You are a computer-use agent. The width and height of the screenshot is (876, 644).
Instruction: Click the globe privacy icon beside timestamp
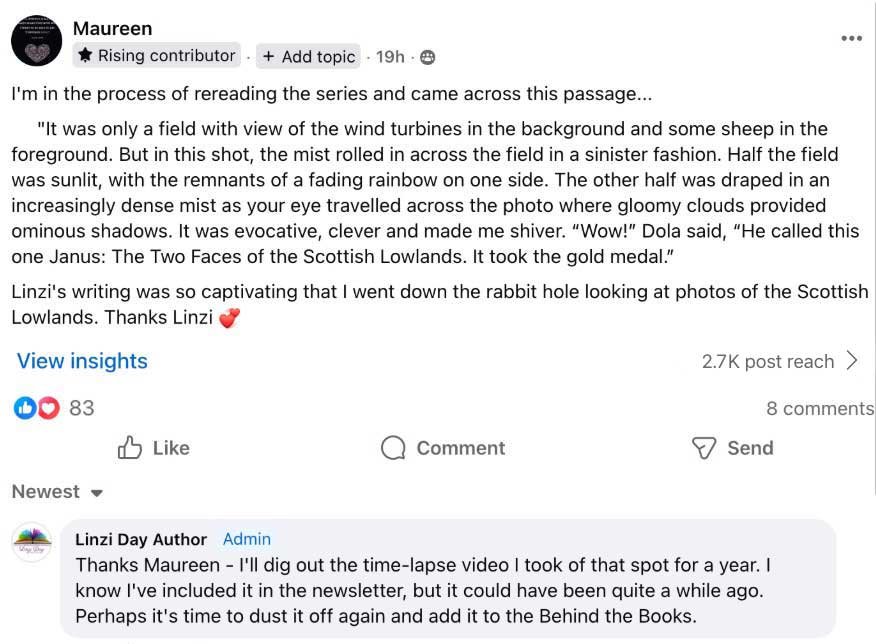[427, 57]
